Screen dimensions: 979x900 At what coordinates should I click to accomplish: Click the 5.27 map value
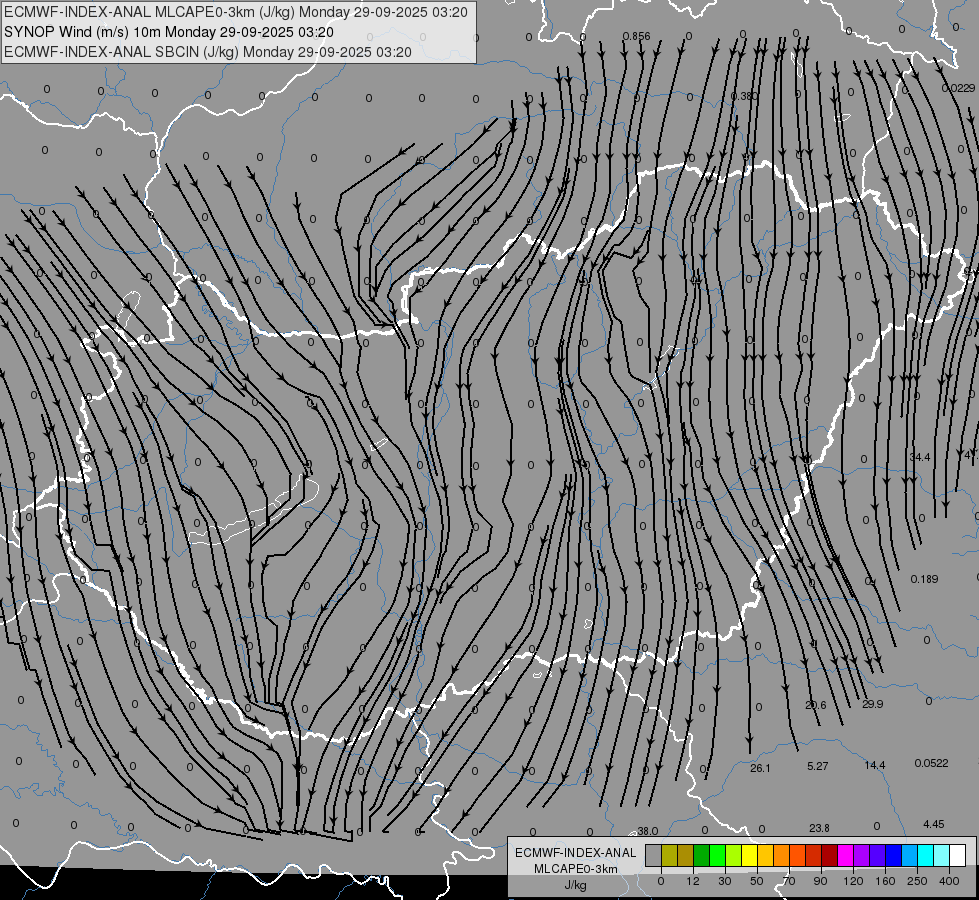[817, 766]
